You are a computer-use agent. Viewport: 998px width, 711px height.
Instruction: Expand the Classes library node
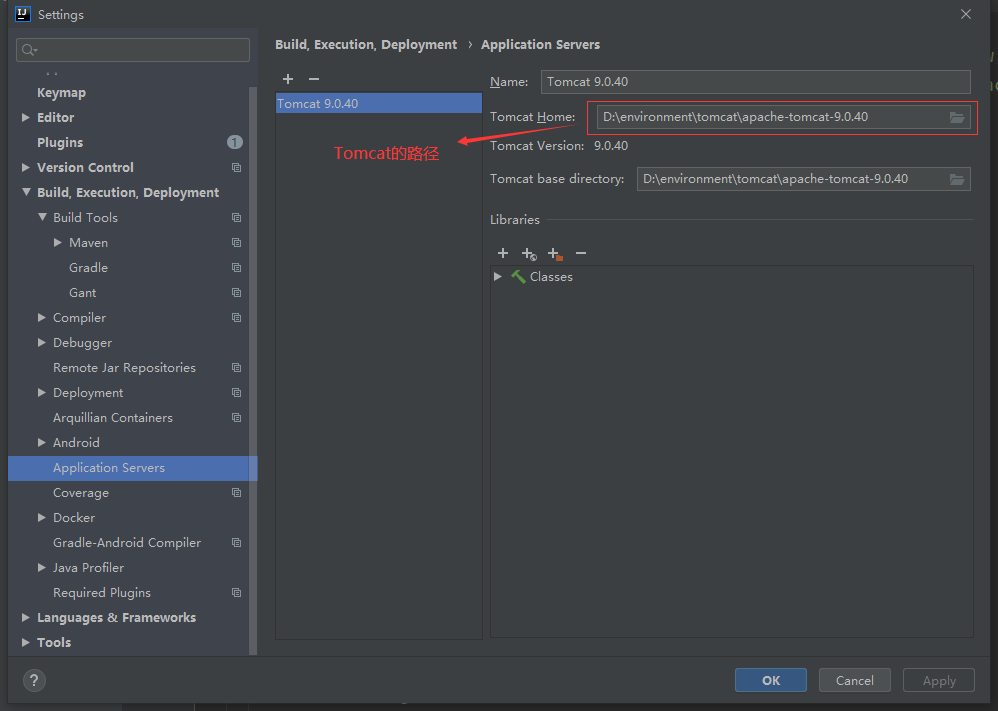(x=498, y=277)
